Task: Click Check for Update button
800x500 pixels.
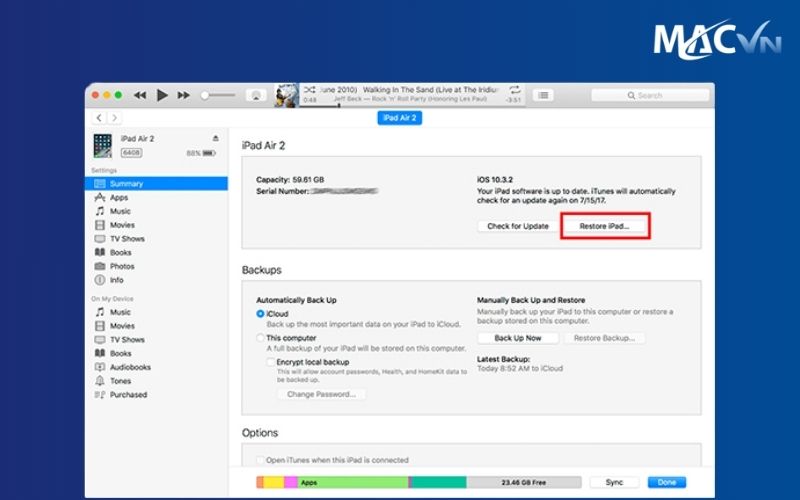Action: (518, 226)
